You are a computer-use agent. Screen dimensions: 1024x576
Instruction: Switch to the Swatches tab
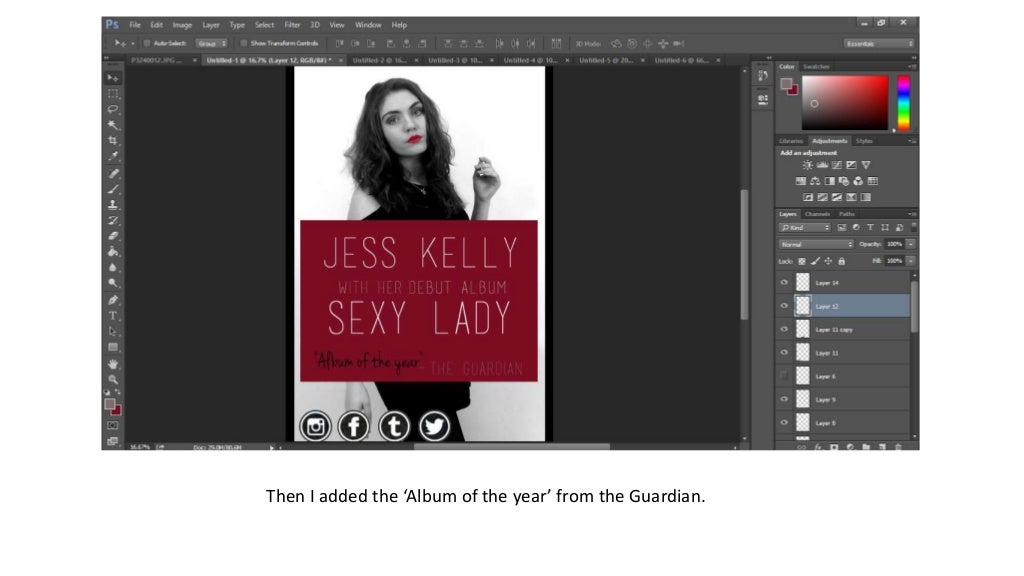pos(816,67)
